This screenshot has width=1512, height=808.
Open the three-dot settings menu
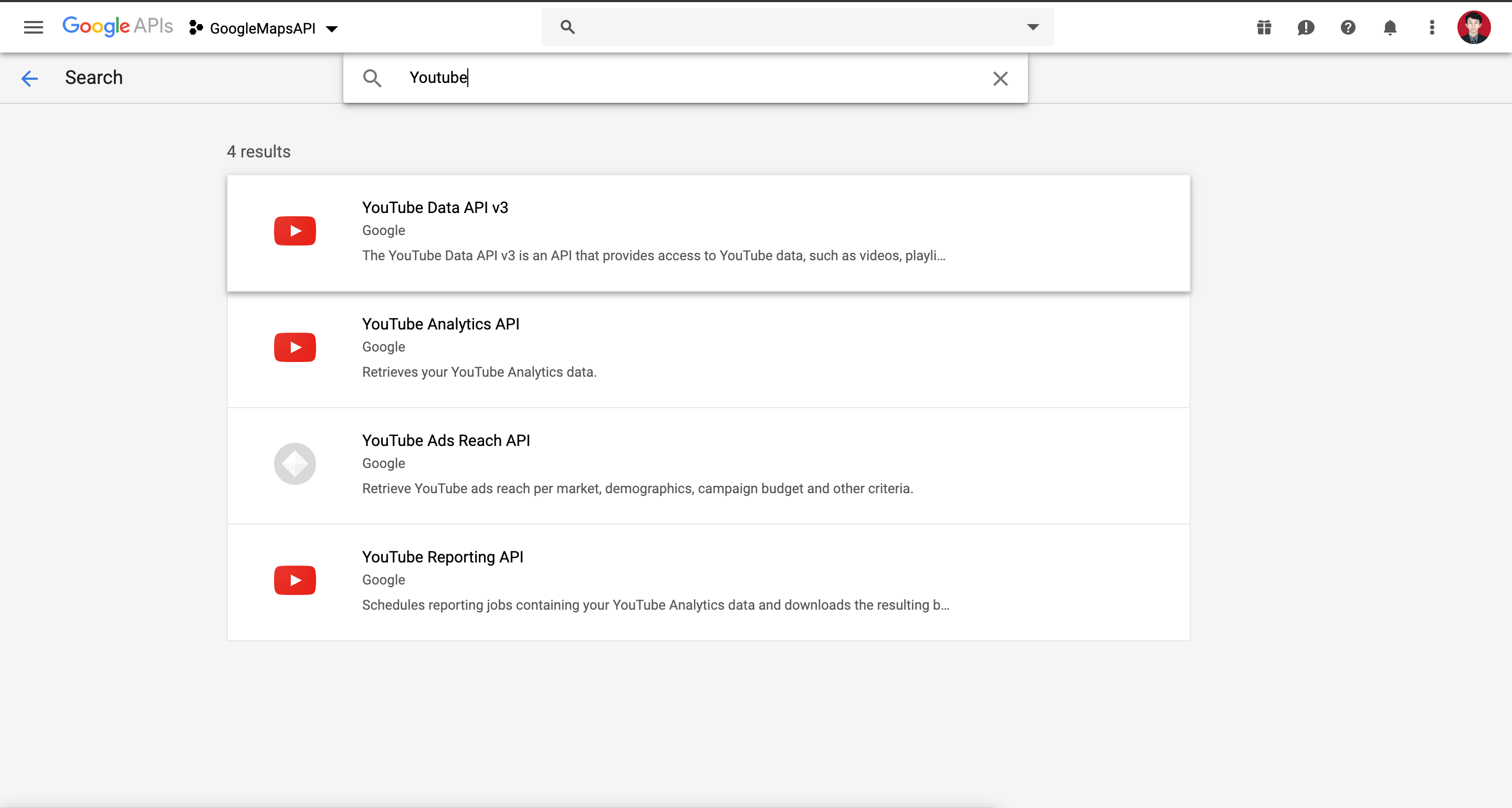point(1432,28)
